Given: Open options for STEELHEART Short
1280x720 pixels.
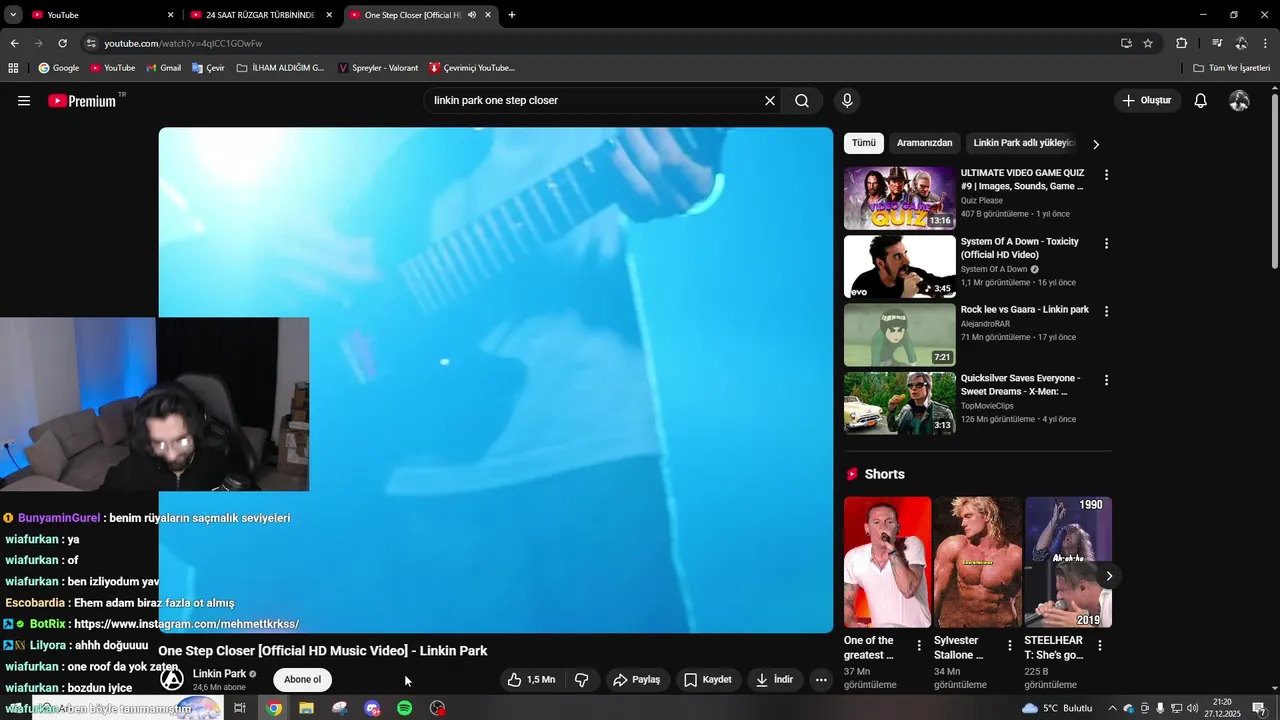Looking at the screenshot, I should point(1100,646).
